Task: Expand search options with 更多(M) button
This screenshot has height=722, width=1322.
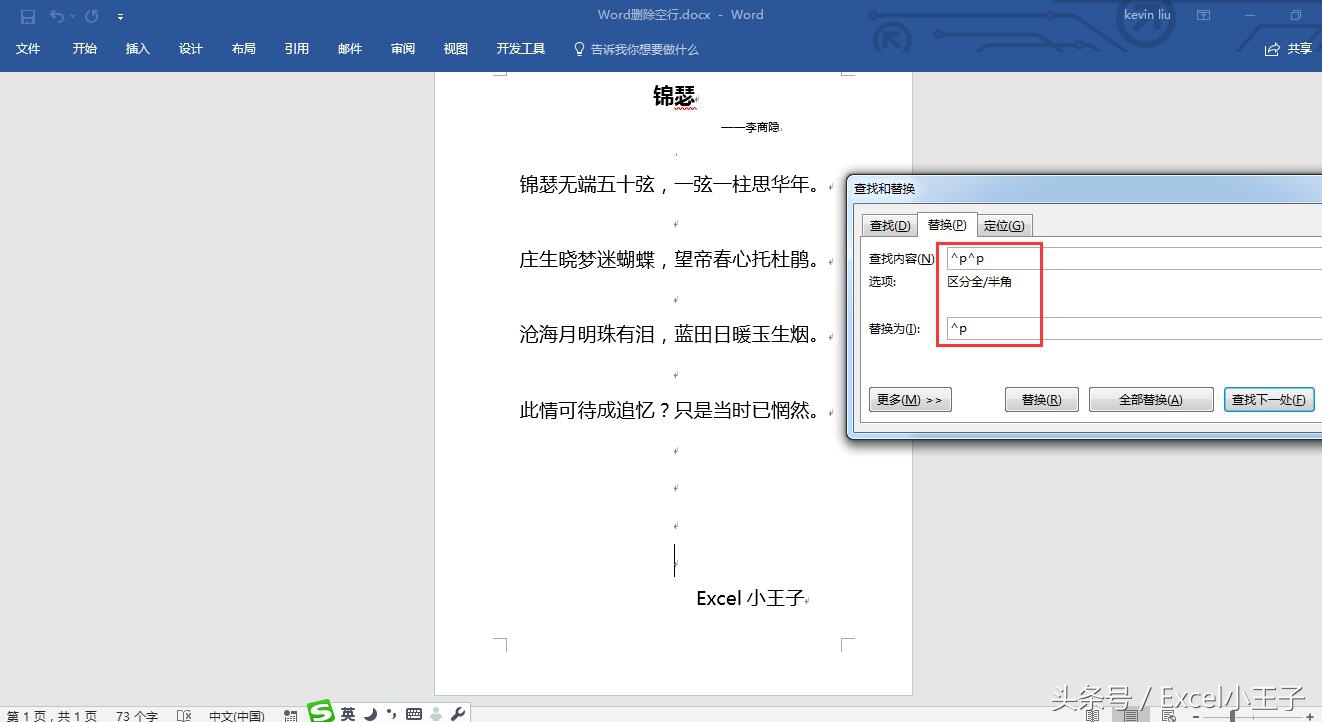Action: (909, 399)
